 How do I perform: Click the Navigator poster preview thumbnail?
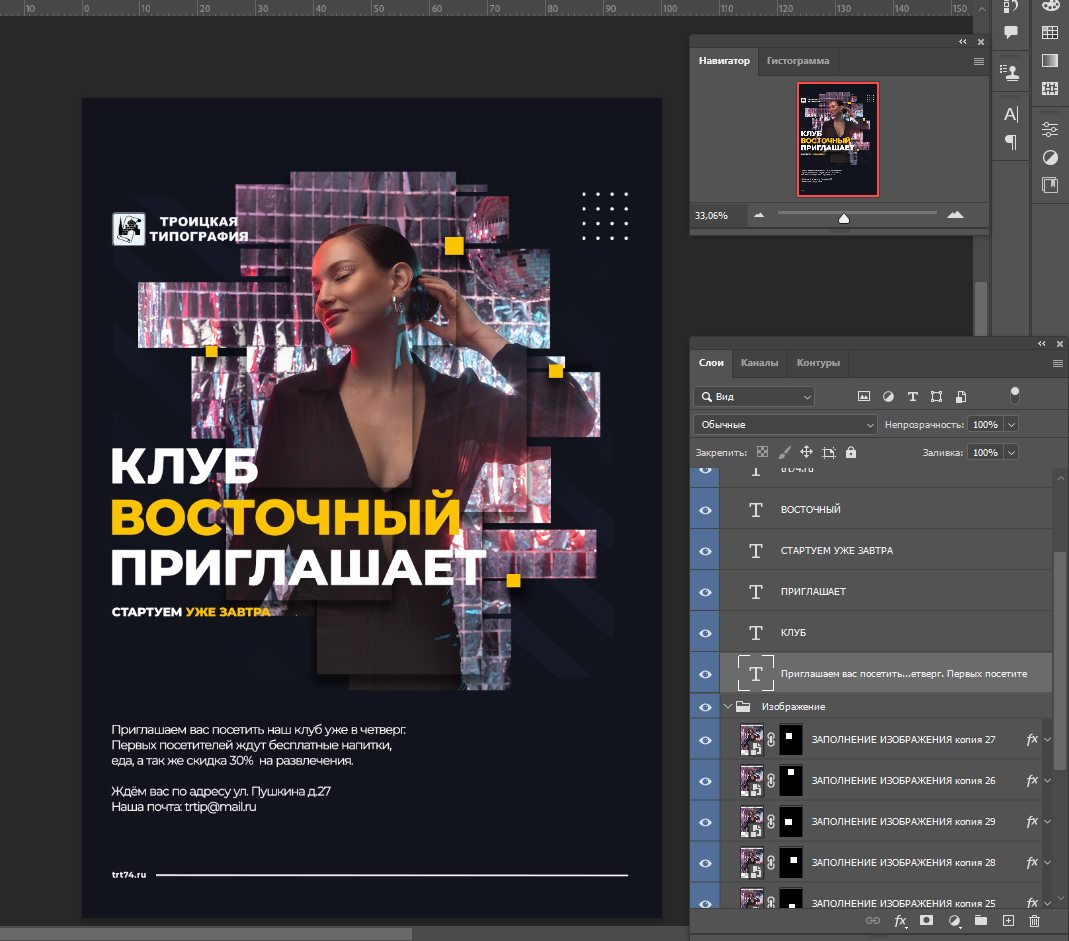point(838,139)
